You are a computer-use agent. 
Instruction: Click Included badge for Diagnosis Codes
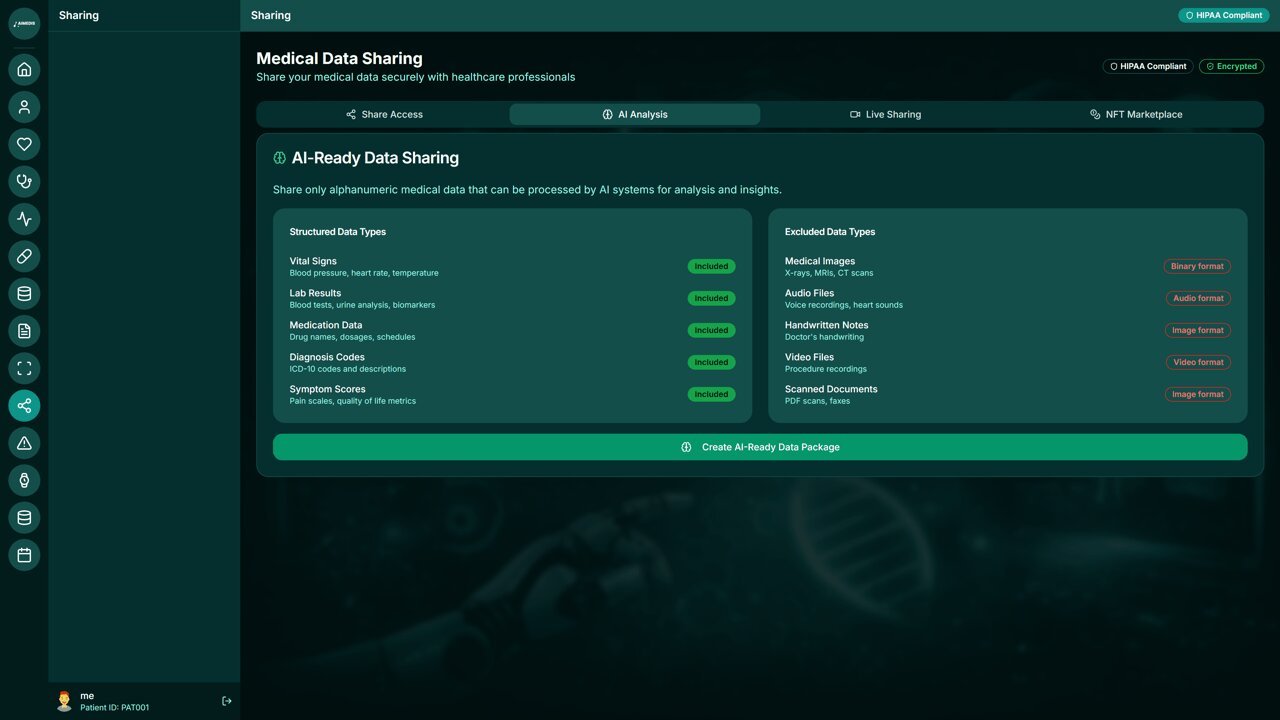coord(711,362)
